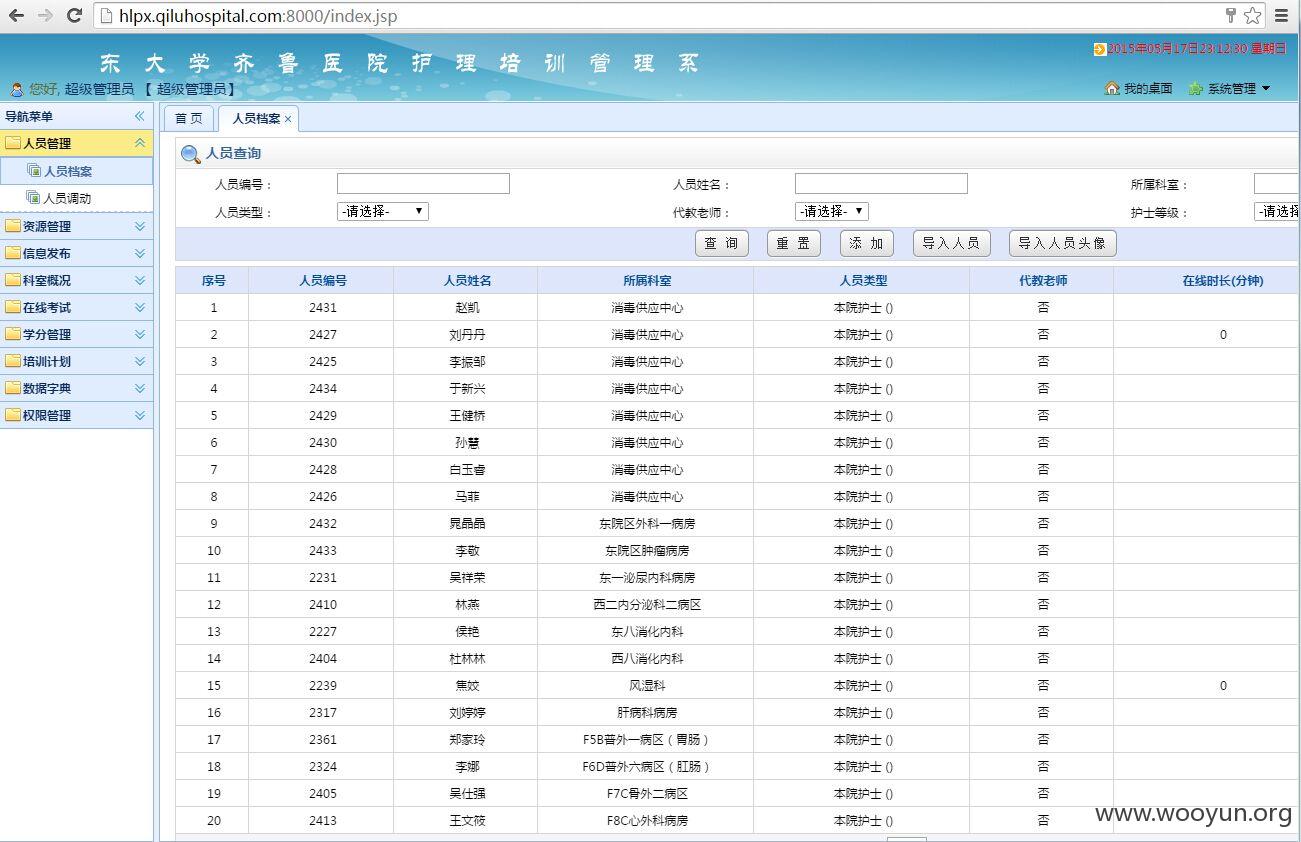The height and width of the screenshot is (842, 1301).
Task: Click the browser forward arrow
Action: point(45,15)
